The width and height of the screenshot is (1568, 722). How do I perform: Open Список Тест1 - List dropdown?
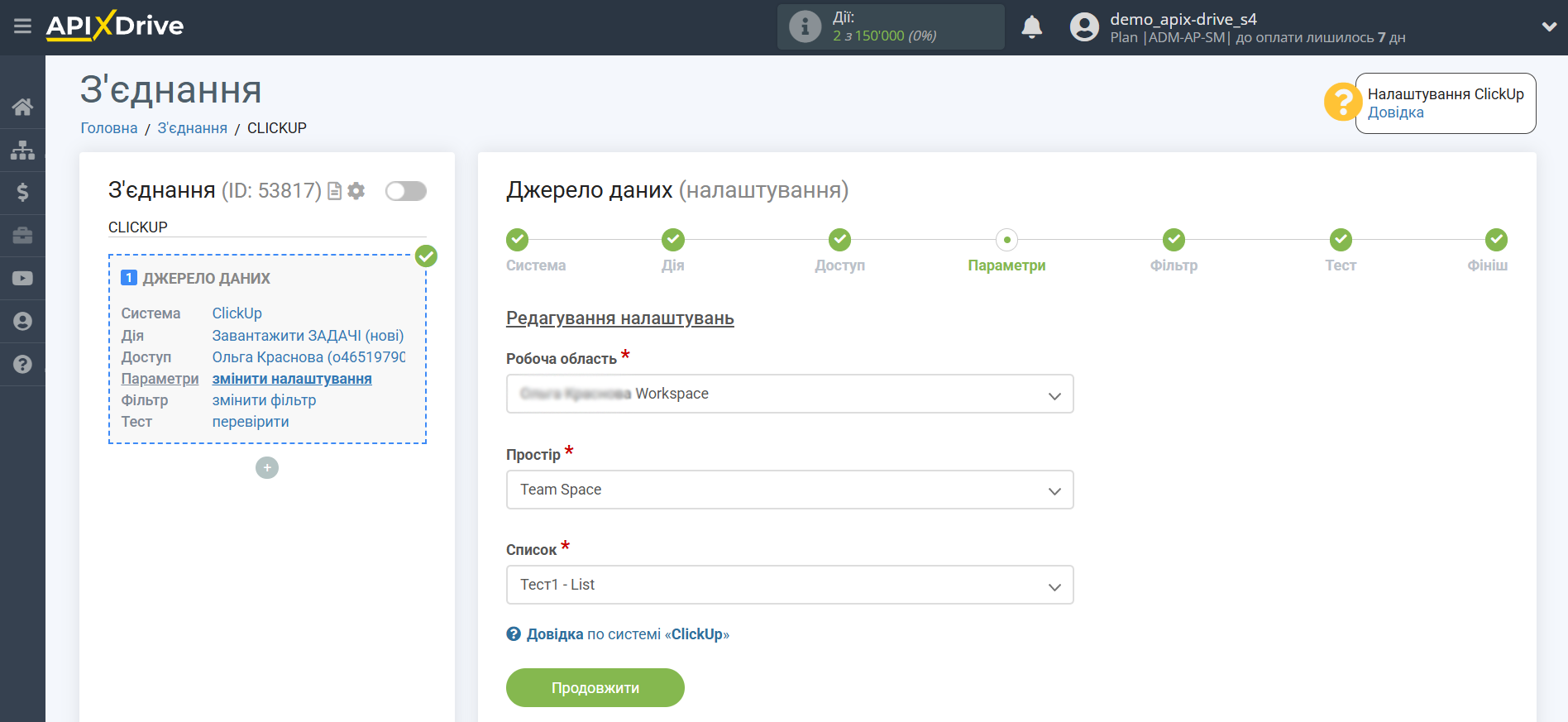pos(790,585)
